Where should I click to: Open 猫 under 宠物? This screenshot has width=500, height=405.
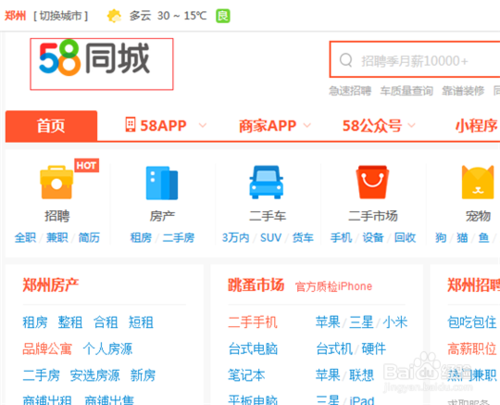462,238
